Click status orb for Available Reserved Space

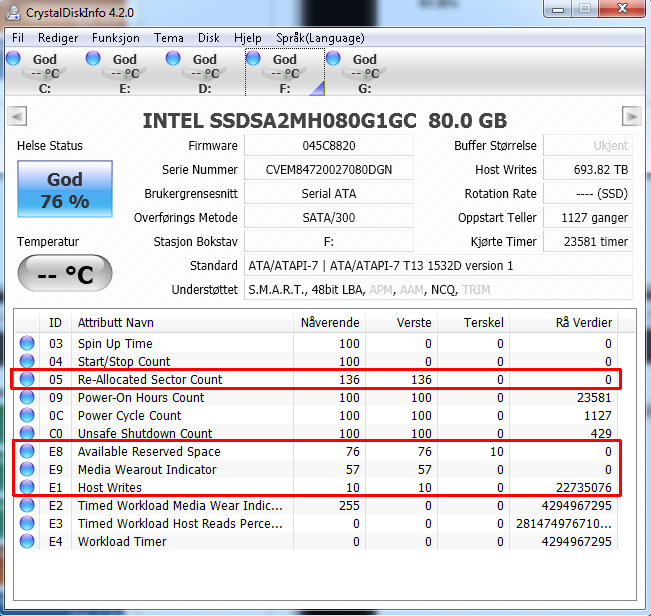click(x=27, y=451)
